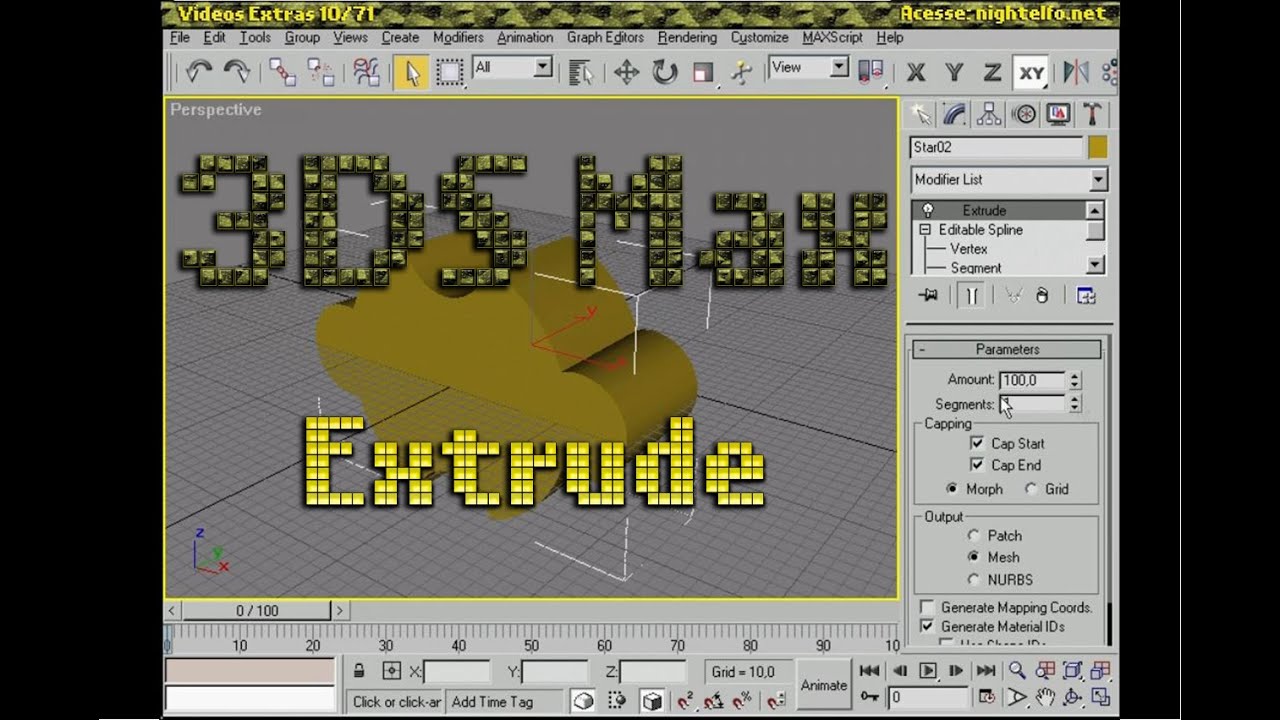
Task: Open the Display command panel tab
Action: point(1058,114)
